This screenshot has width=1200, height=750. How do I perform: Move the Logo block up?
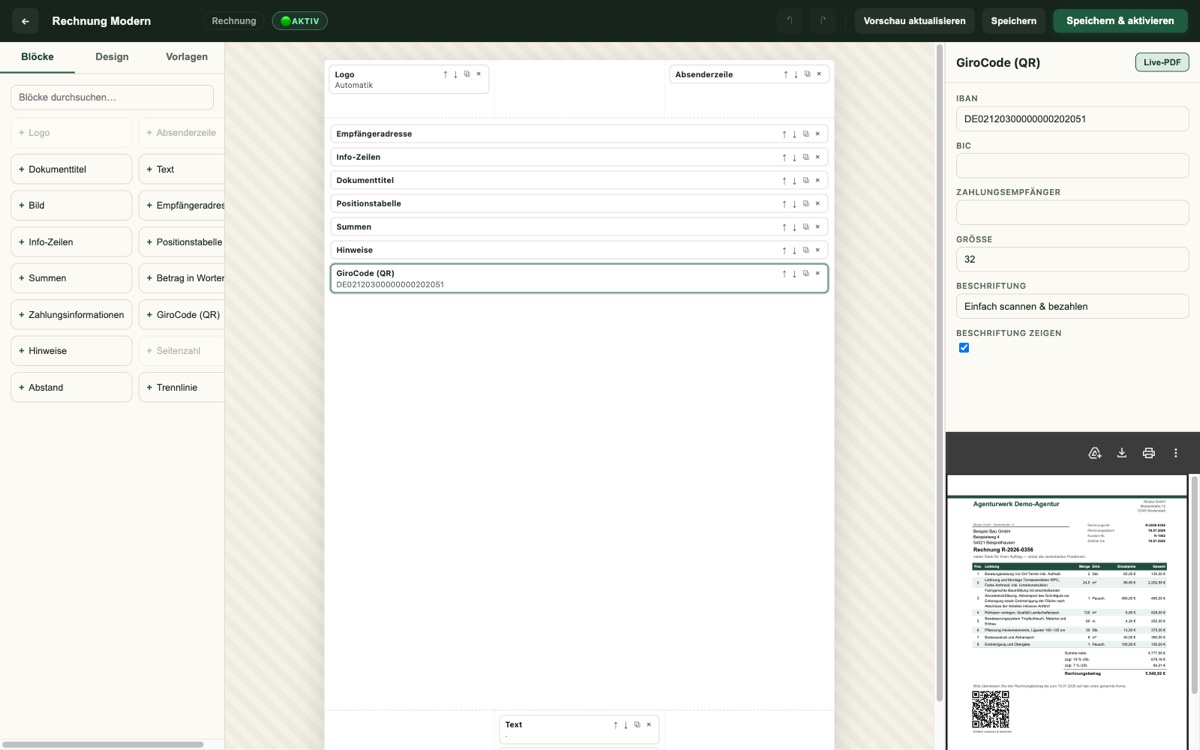tap(445, 74)
